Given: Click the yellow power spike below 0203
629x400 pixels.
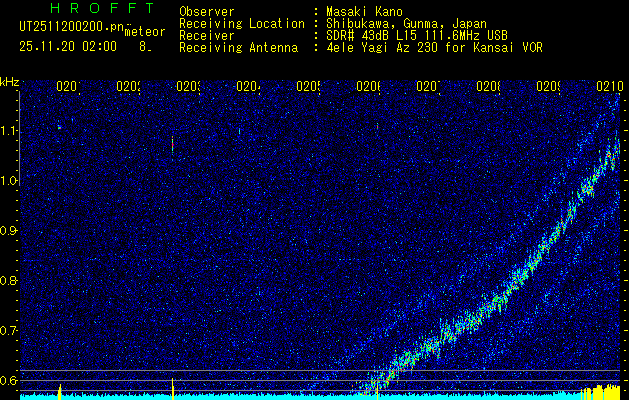Looking at the screenshot, I should tap(172, 388).
